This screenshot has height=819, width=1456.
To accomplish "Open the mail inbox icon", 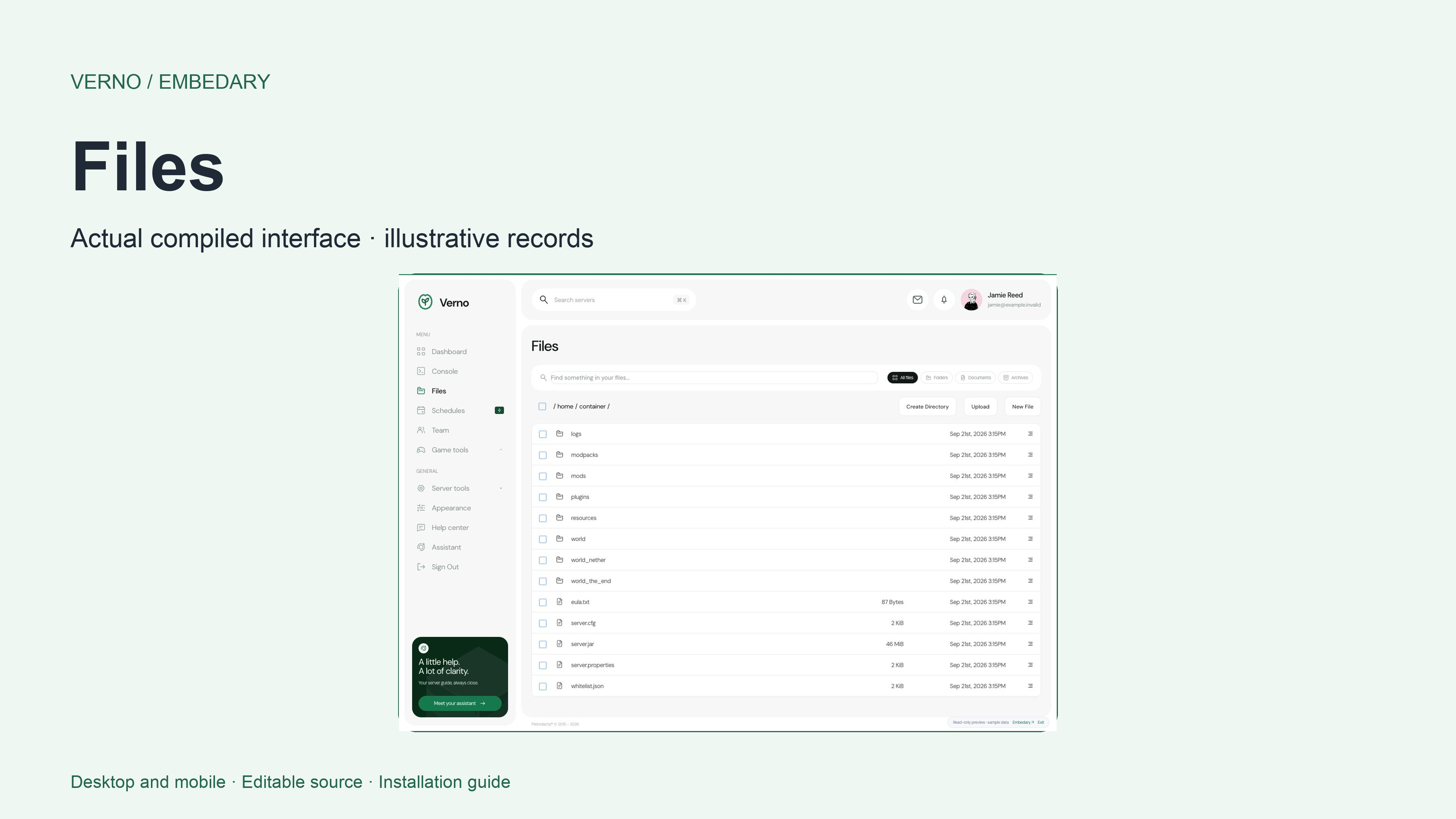I will (917, 300).
